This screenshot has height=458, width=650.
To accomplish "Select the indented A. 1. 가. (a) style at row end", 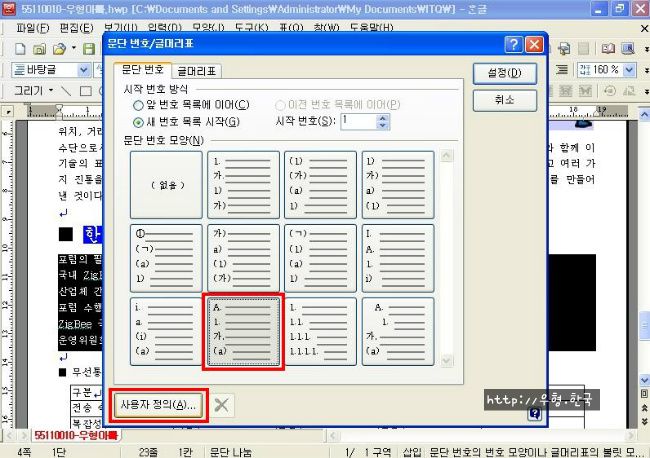I will tap(398, 332).
